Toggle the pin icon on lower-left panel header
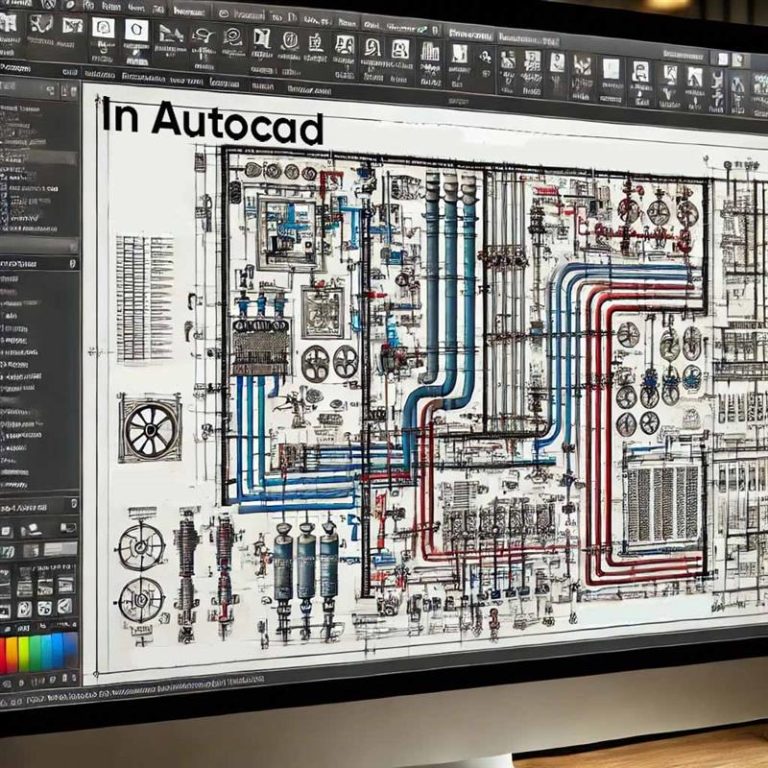The height and width of the screenshot is (768, 768). tap(72, 506)
